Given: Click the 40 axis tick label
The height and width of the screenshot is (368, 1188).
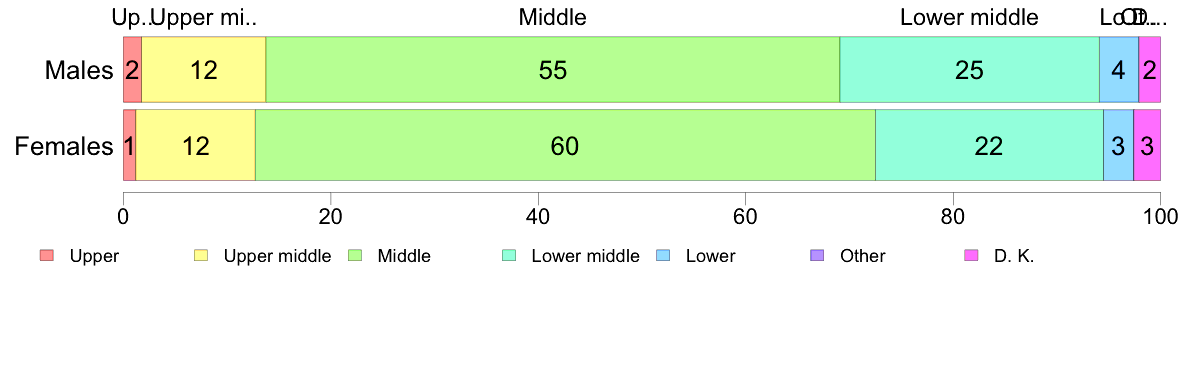Looking at the screenshot, I should 538,217.
